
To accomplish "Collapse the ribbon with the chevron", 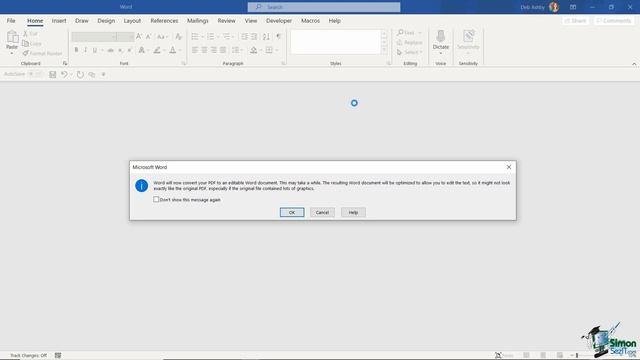I will [634, 64].
